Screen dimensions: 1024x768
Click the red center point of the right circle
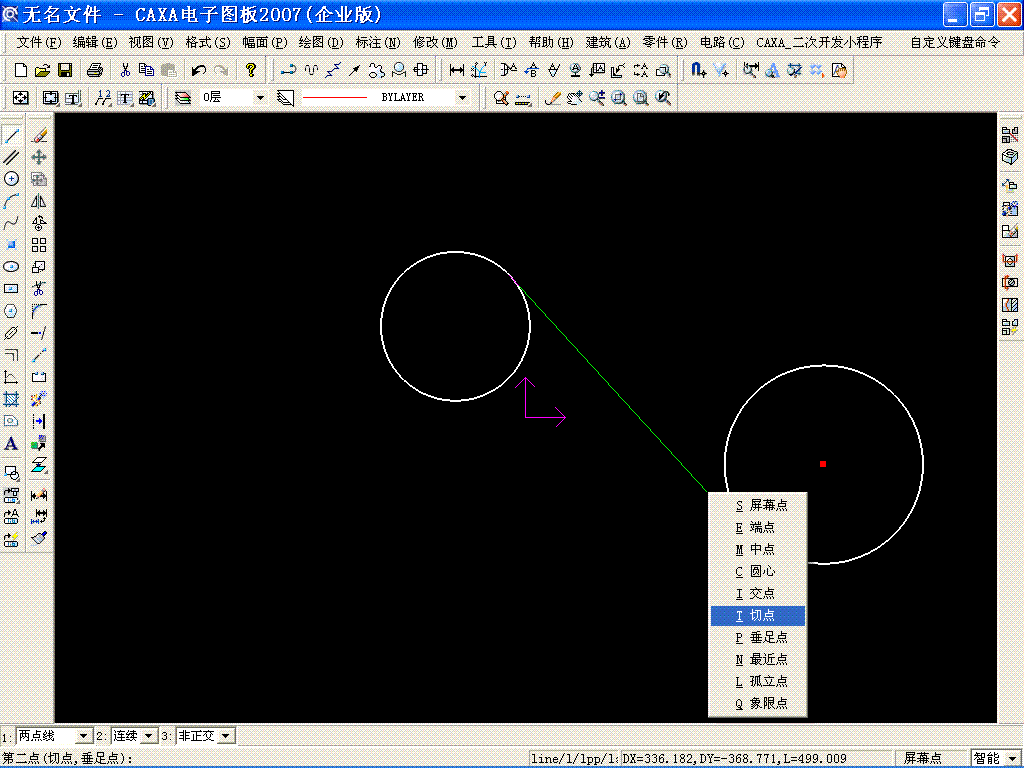pyautogui.click(x=823, y=464)
